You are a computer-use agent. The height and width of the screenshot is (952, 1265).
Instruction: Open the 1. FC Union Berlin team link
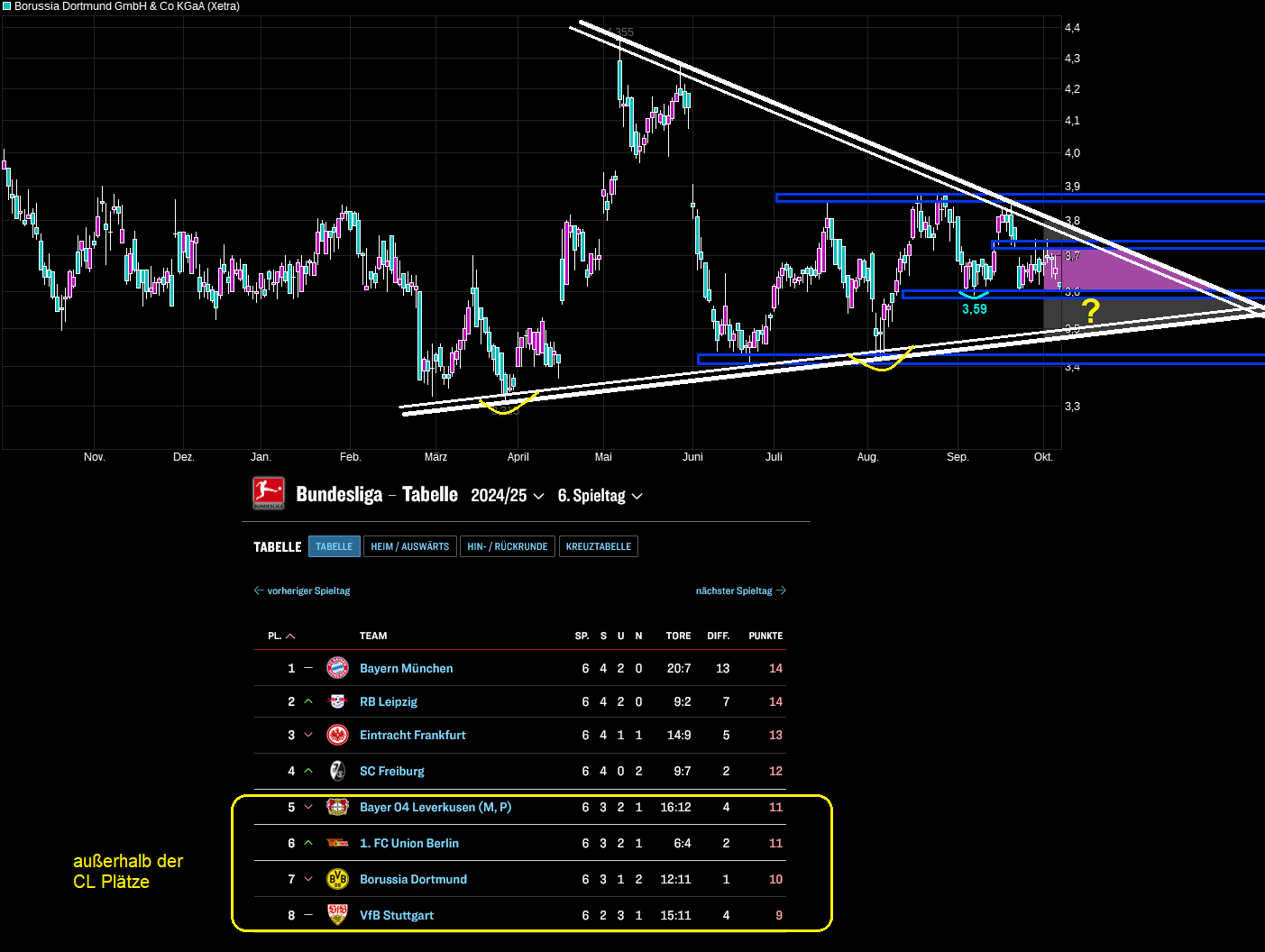[x=409, y=843]
